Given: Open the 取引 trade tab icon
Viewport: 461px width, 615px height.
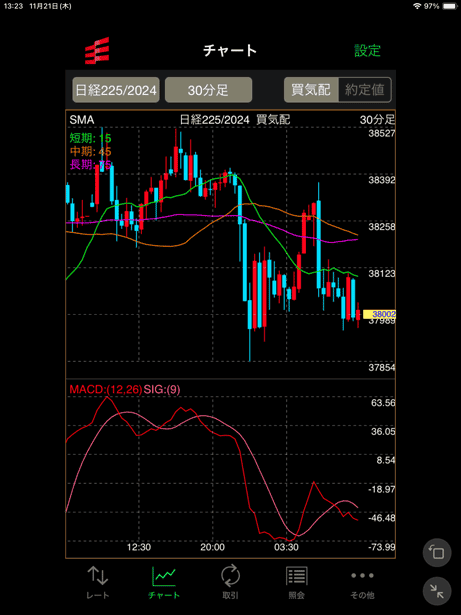Looking at the screenshot, I should (230, 575).
